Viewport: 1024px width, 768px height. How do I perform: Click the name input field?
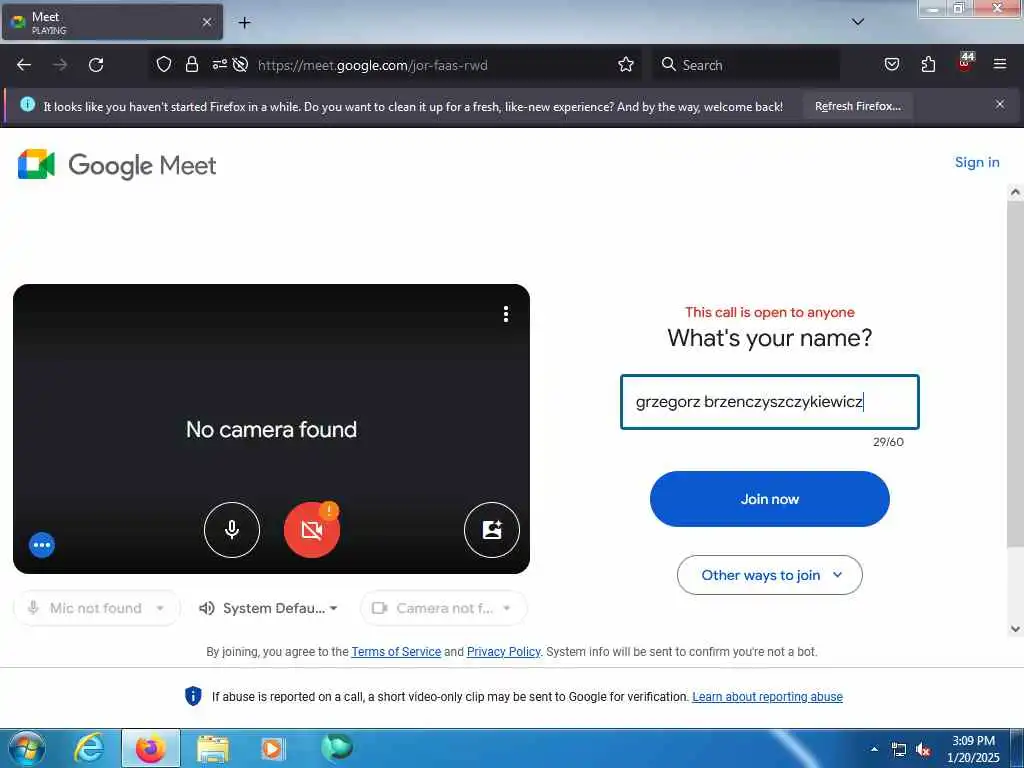point(769,402)
